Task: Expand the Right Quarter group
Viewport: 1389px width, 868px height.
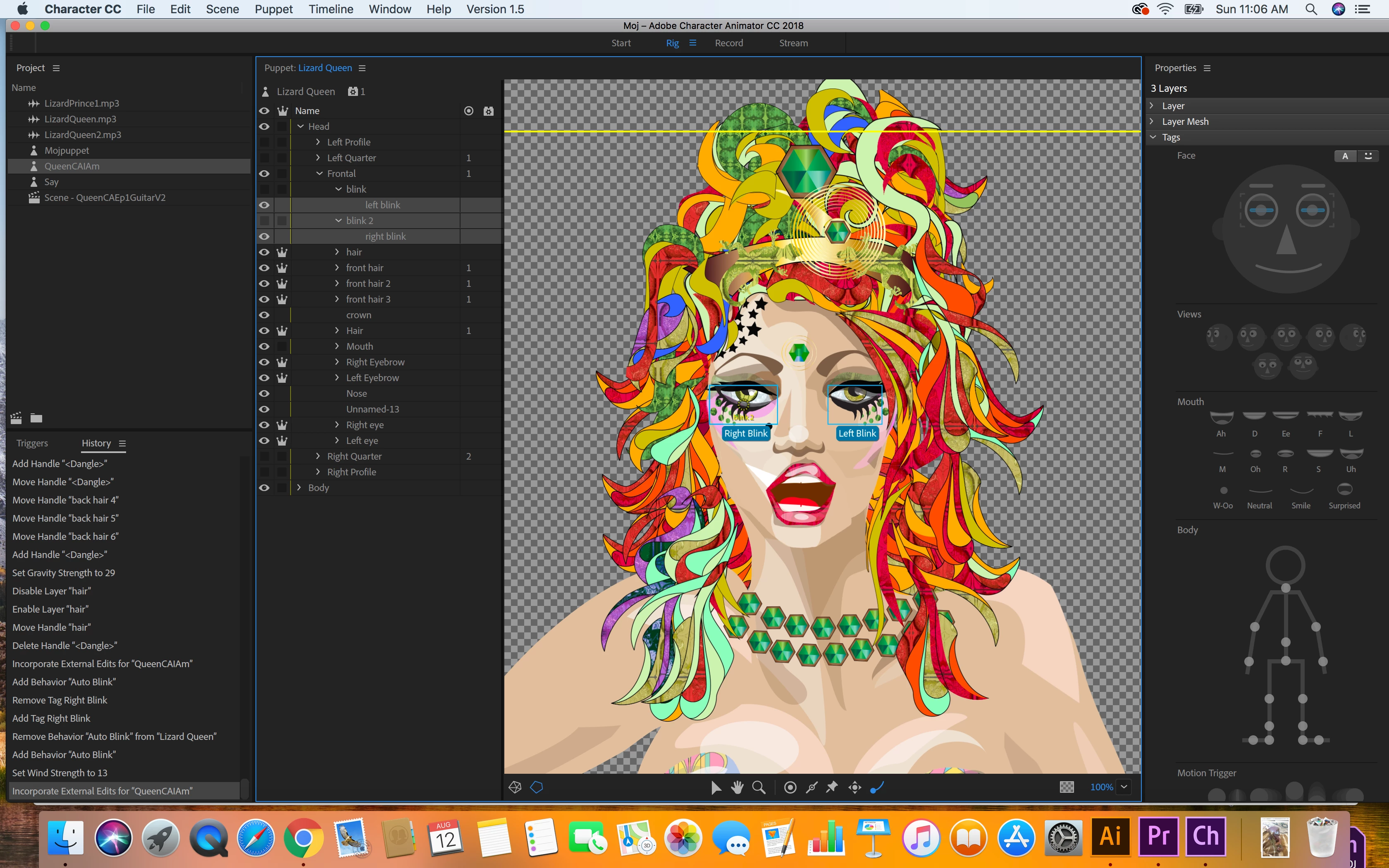Action: (318, 456)
